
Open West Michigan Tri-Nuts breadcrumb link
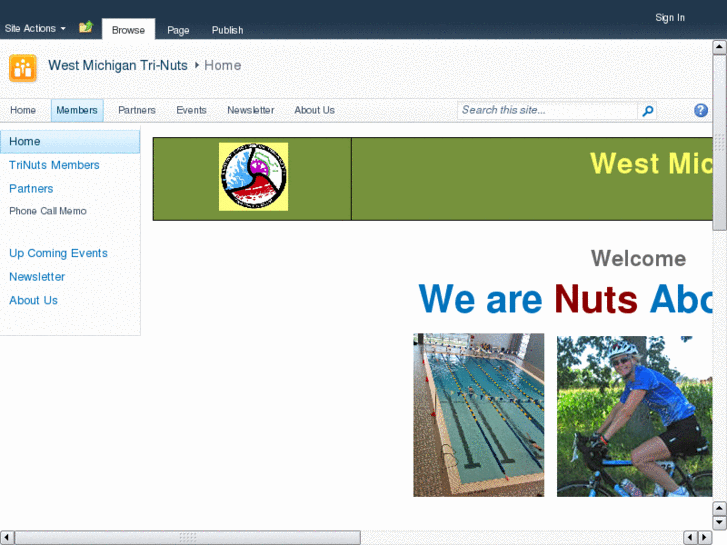click(118, 65)
